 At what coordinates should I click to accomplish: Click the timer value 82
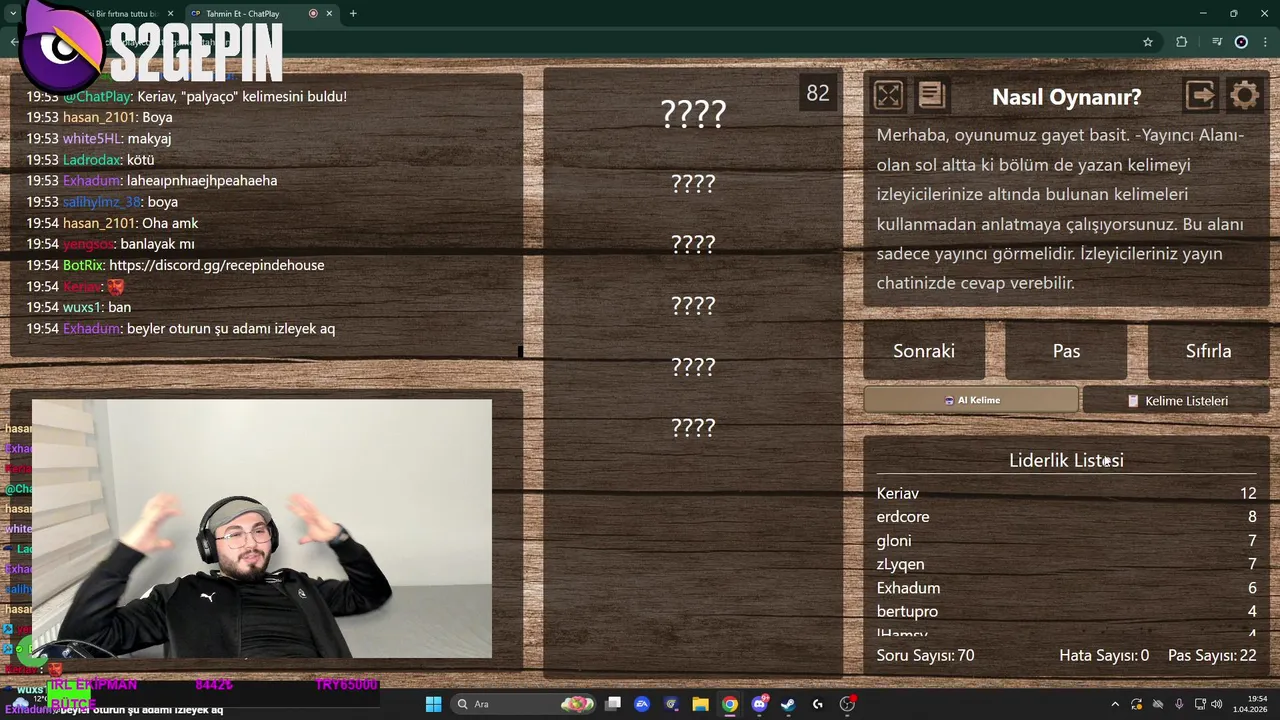coord(818,93)
